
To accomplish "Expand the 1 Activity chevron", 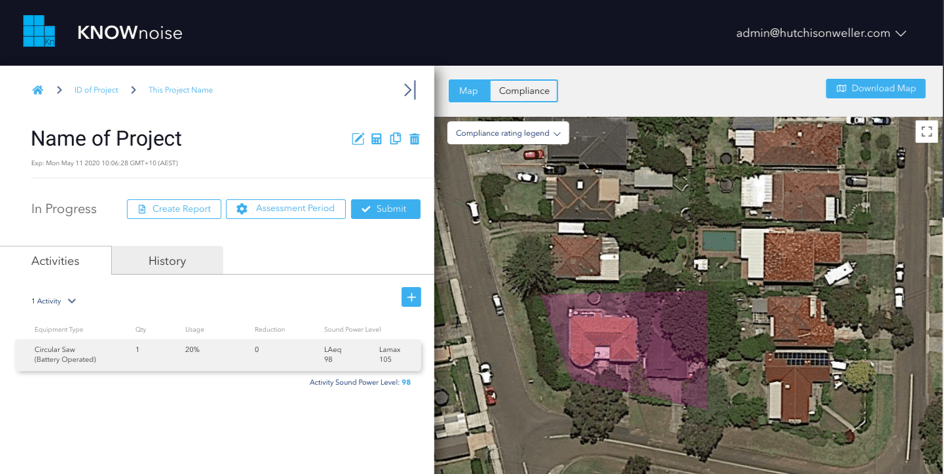I will pos(72,301).
